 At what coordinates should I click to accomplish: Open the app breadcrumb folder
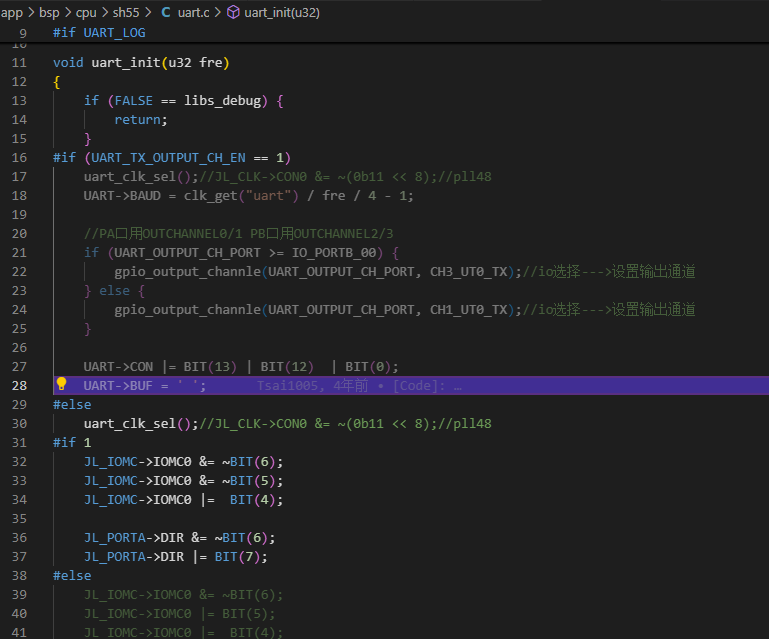coord(11,12)
